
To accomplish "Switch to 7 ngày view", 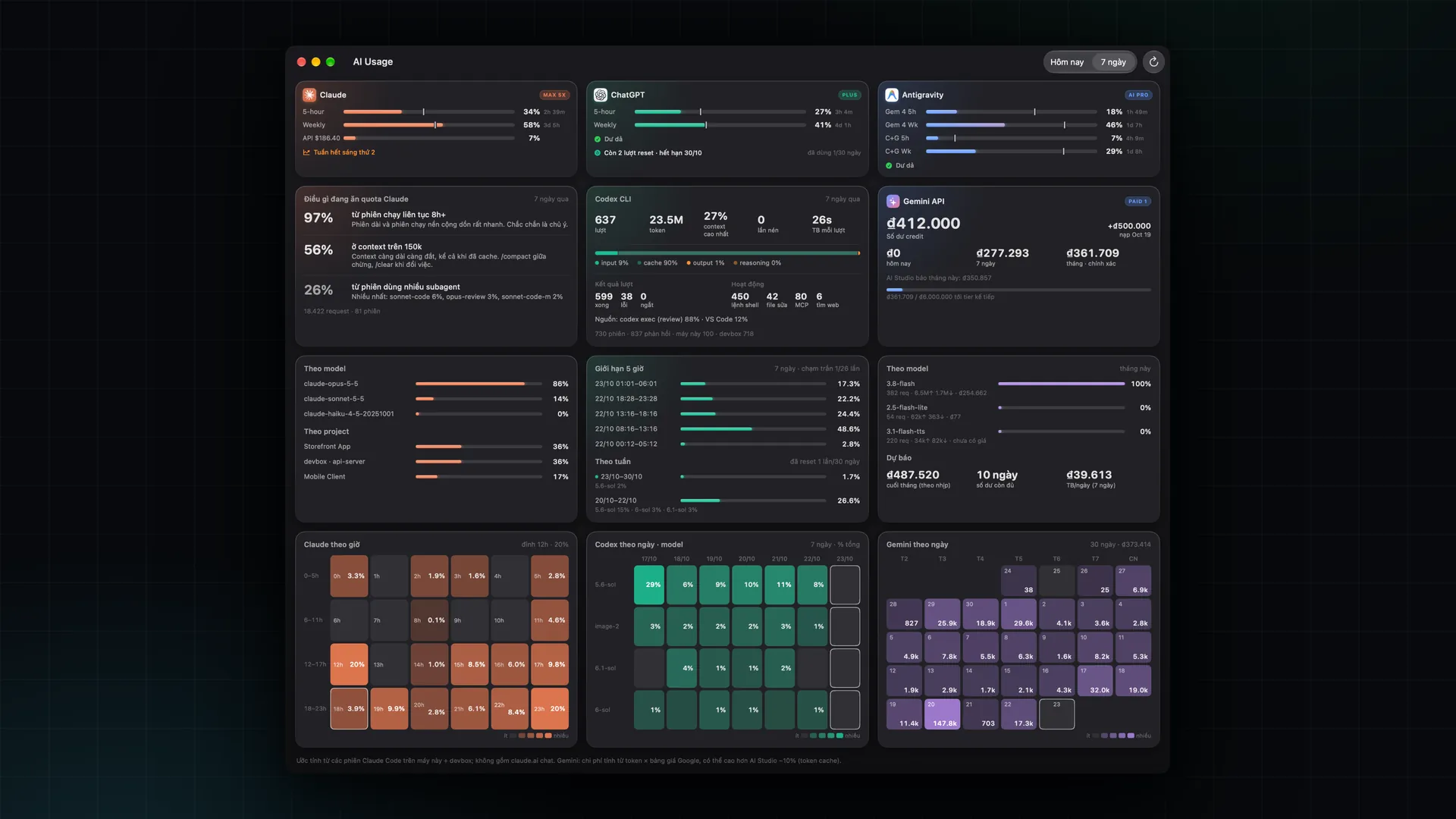I will pyautogui.click(x=1113, y=62).
